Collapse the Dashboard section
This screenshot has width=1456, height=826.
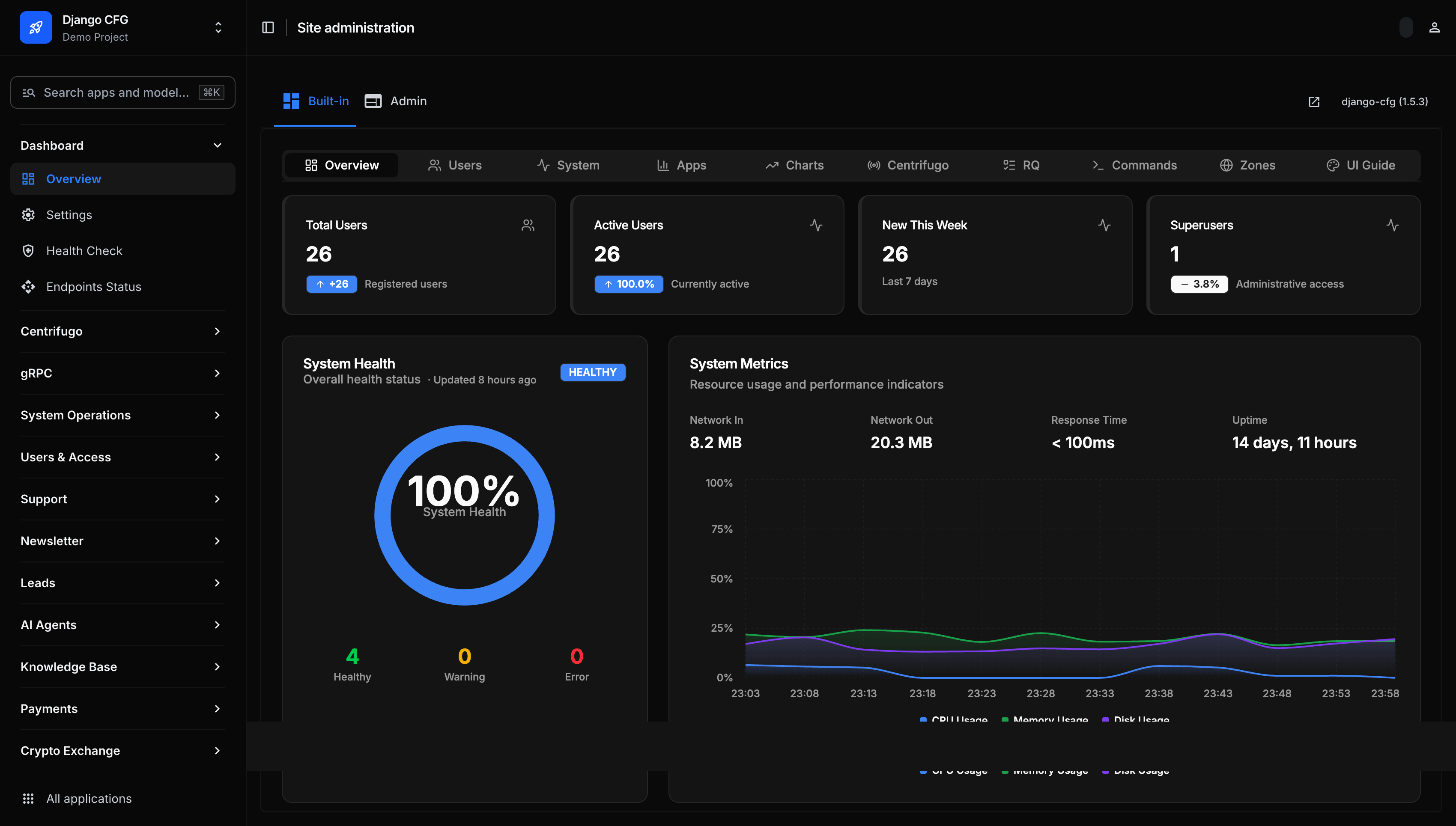[218, 145]
